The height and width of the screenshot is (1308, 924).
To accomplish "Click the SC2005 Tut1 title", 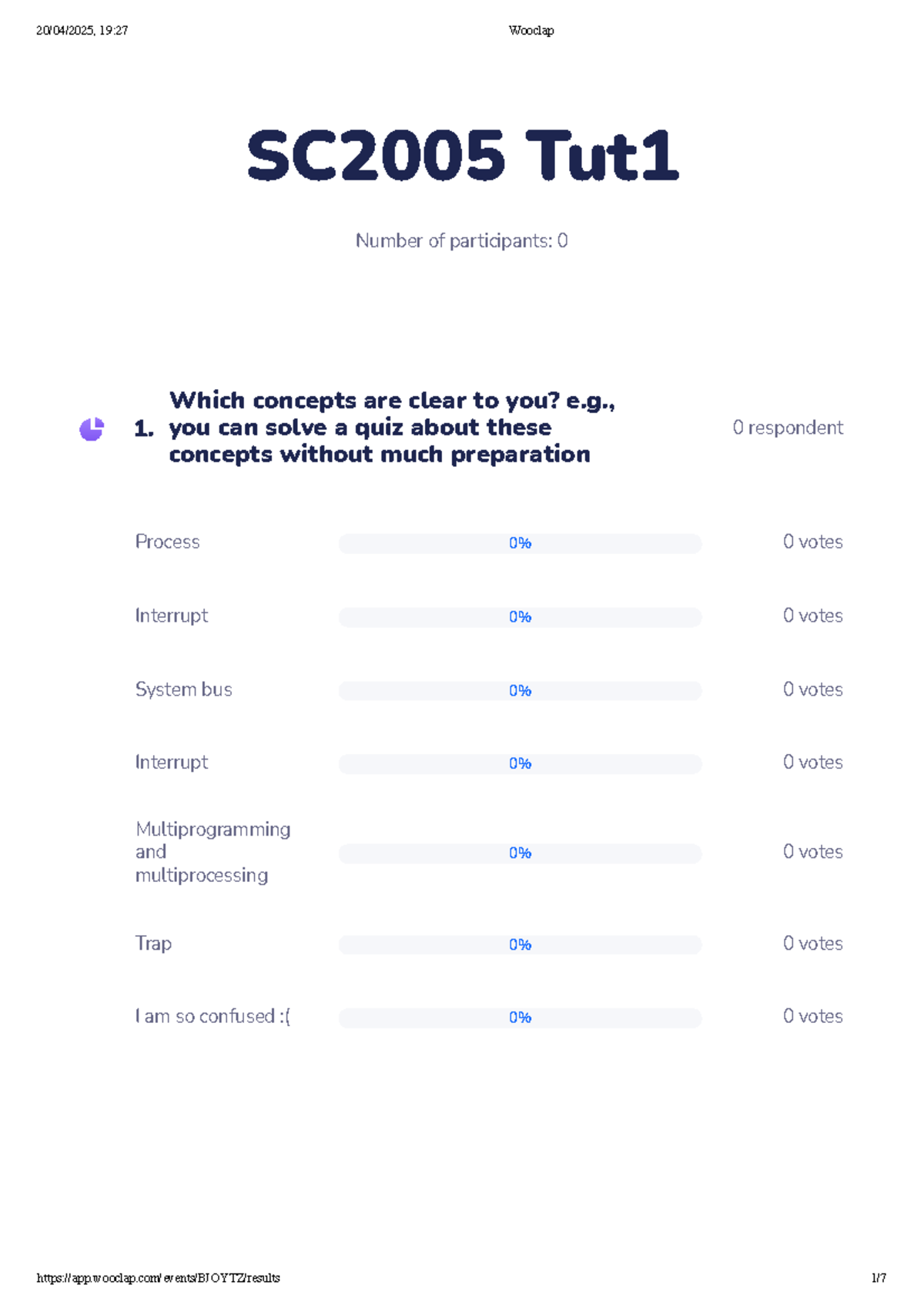I will click(462, 156).
